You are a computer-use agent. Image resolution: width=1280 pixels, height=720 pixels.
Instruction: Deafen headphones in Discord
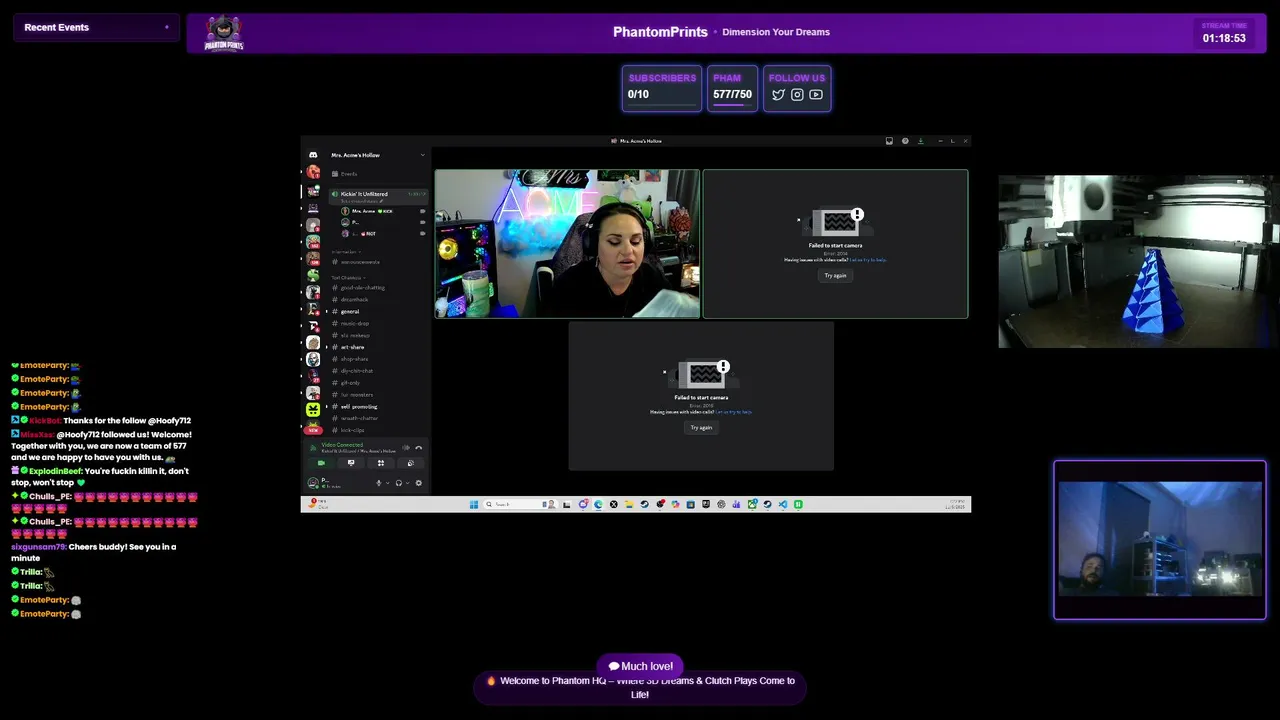click(398, 483)
